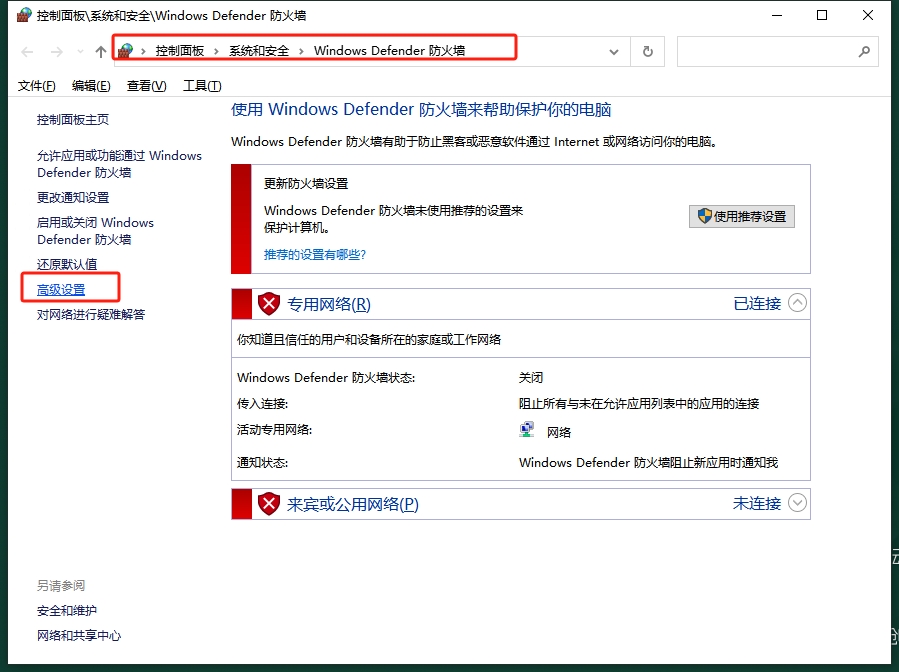The image size is (899, 672).
Task: Click the red shield icon beside 专用网络(R)
Action: click(269, 304)
